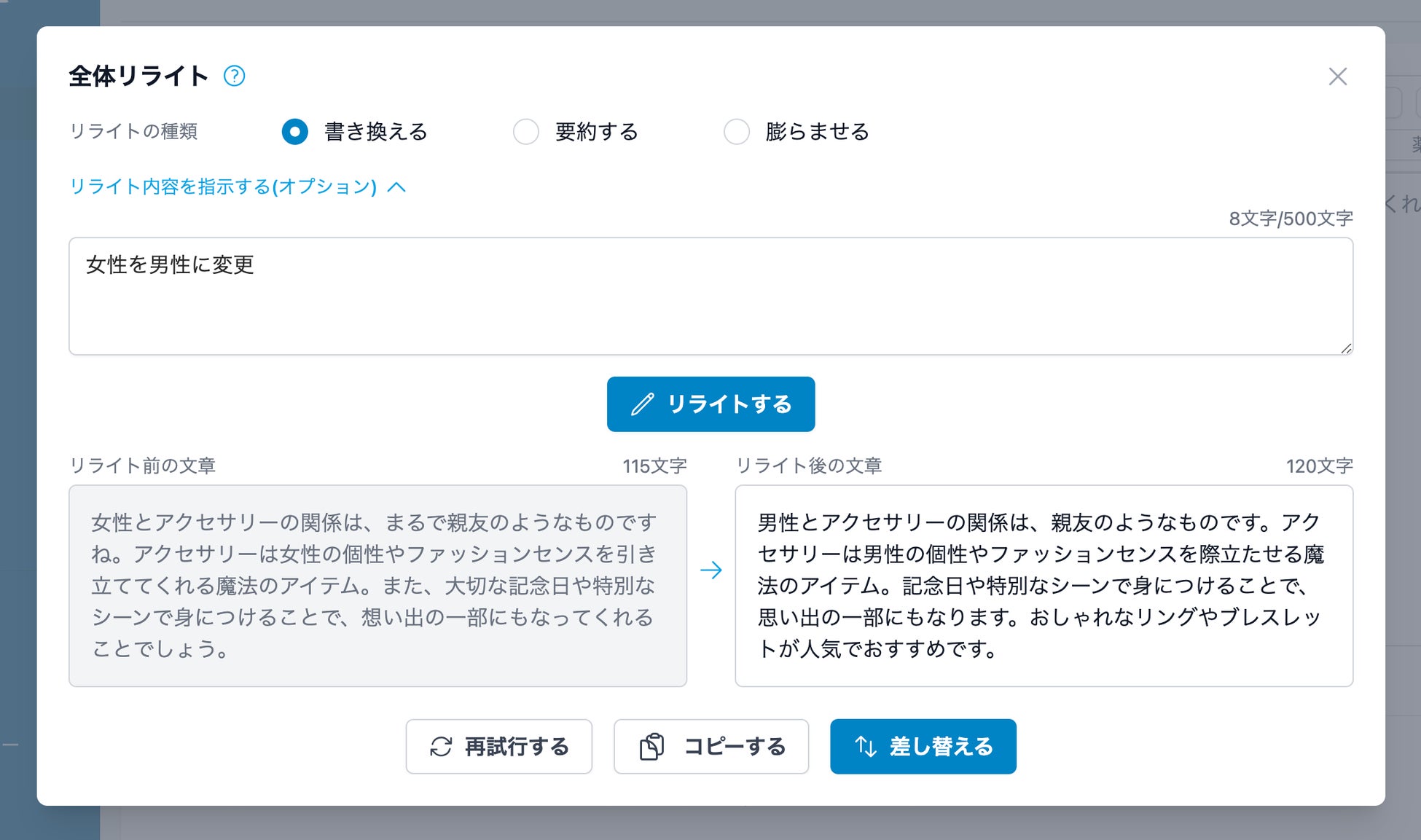This screenshot has height=840, width=1421.
Task: Click the リライト前の文章 original text box
Action: click(x=377, y=586)
